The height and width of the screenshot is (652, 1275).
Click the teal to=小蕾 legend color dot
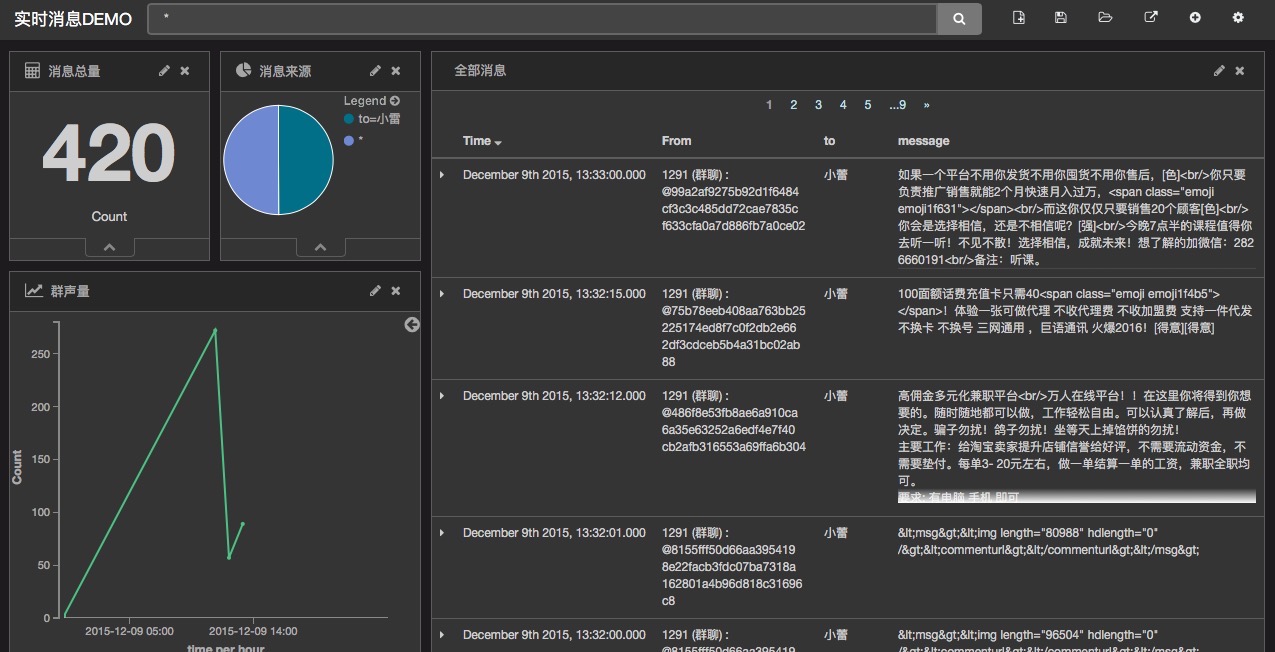(349, 119)
